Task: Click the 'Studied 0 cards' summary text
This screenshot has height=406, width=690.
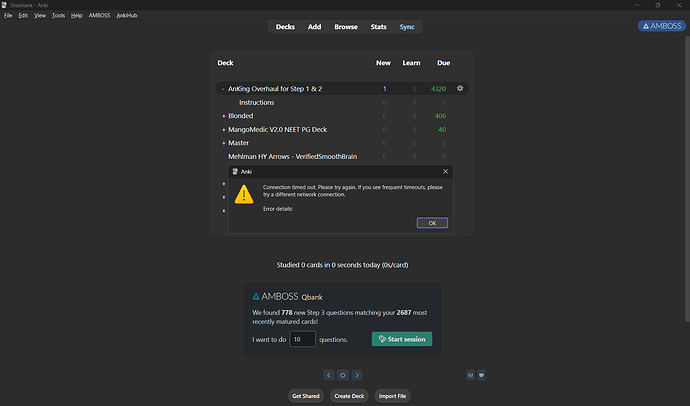Action: 342,265
